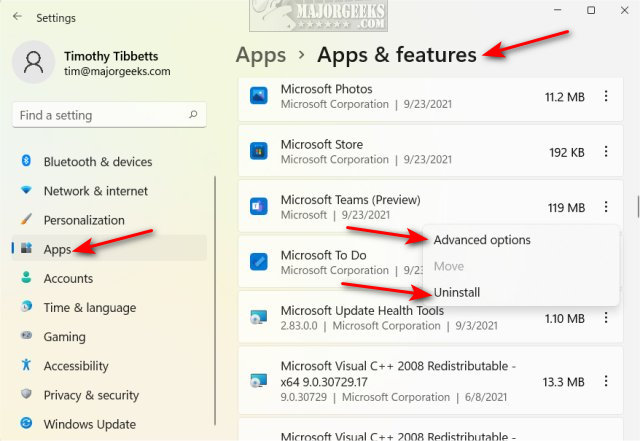
Task: Open options menu for Microsoft Update Health Tools
Action: [605, 318]
